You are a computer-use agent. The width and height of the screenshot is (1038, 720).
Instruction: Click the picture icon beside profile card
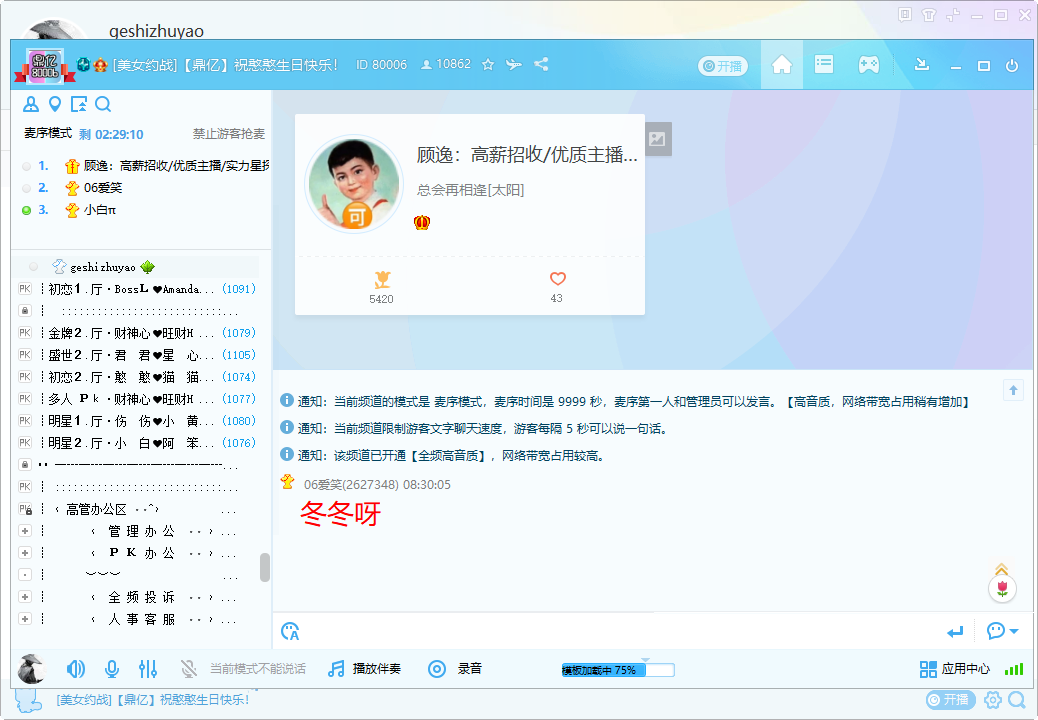coord(657,139)
